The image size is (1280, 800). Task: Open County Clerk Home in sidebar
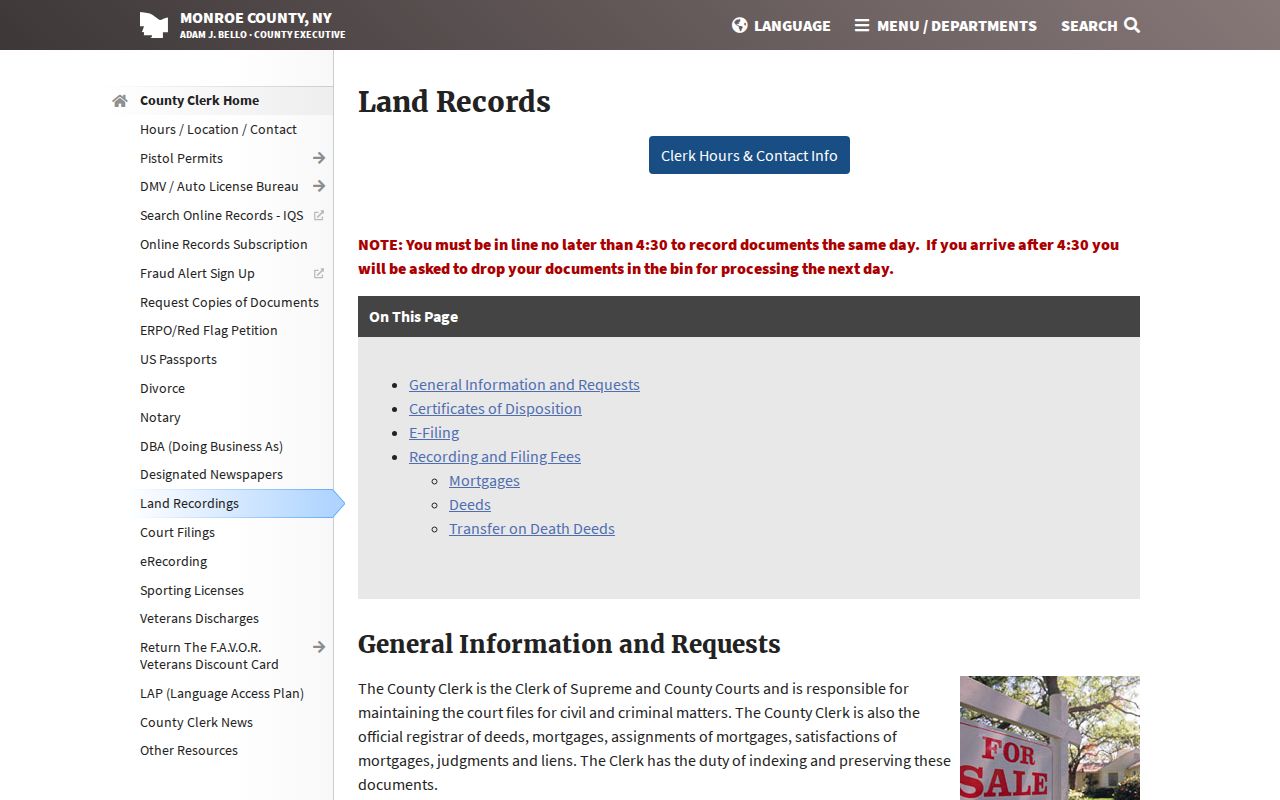click(x=199, y=100)
